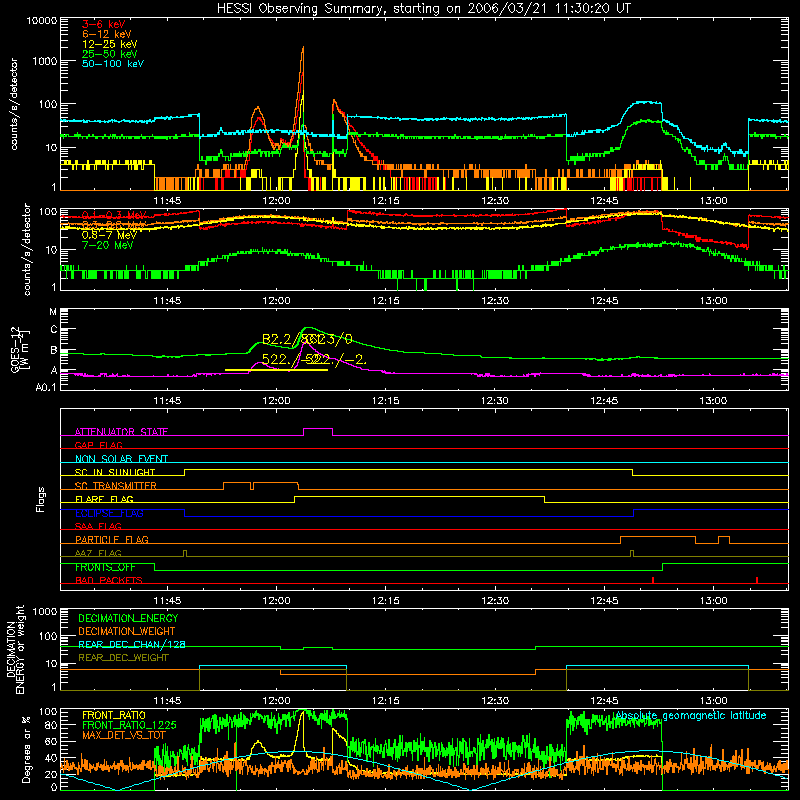Image resolution: width=800 pixels, height=800 pixels.
Task: Click the Degrees or % axis label
Action: pyautogui.click(x=26, y=749)
